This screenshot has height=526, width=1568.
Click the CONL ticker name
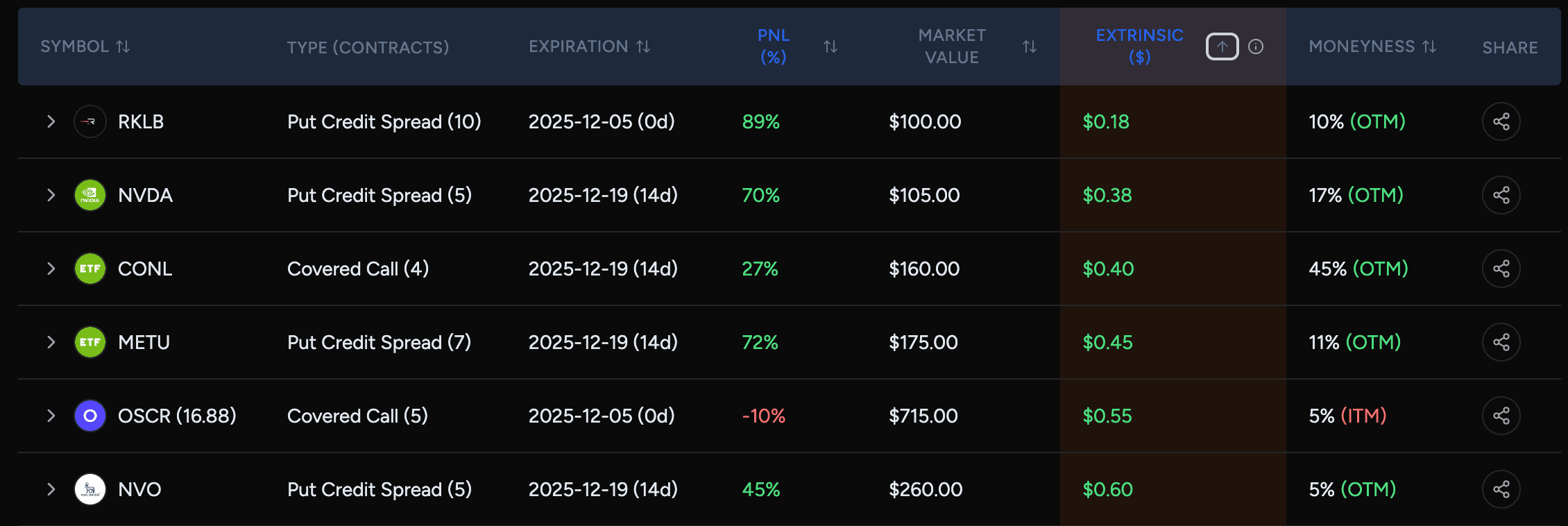(144, 269)
